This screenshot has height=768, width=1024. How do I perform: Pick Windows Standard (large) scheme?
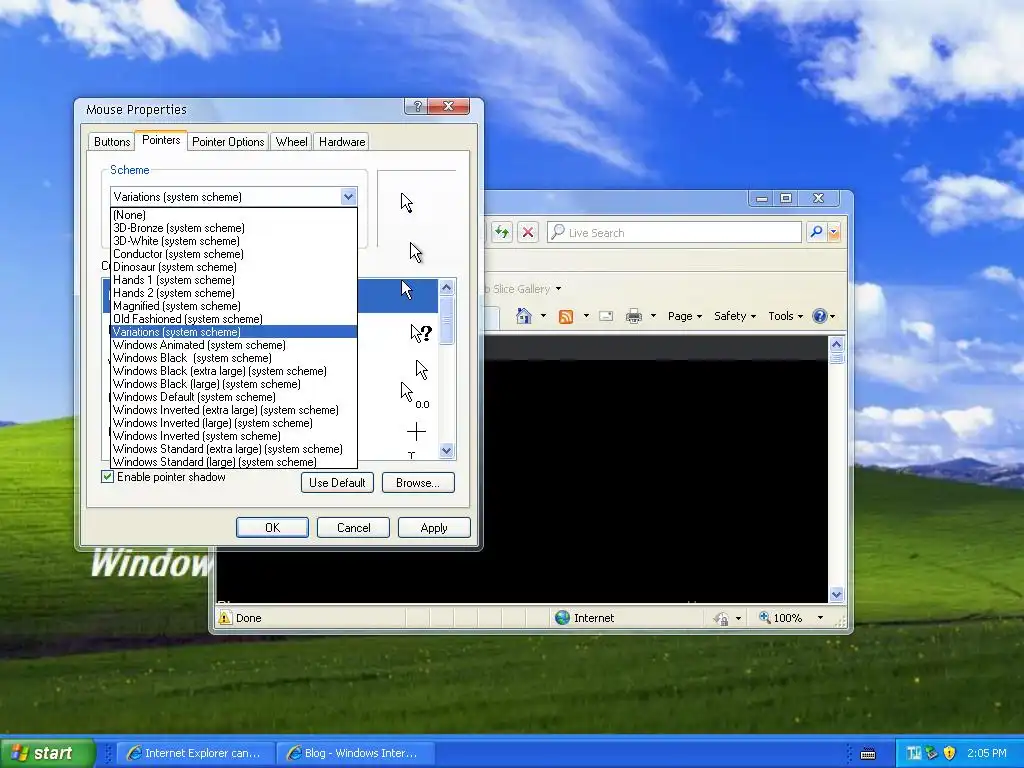point(234,462)
